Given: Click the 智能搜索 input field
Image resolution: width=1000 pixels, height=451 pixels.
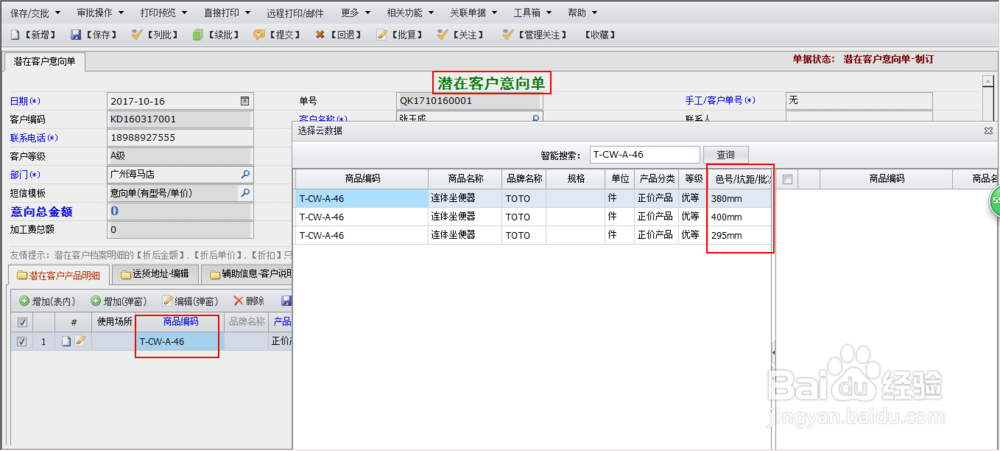Looking at the screenshot, I should (645, 154).
